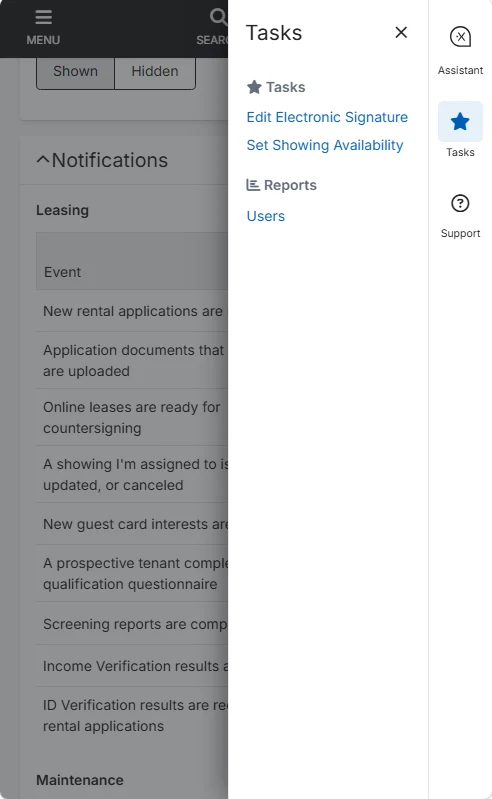Click 'New guest card interests' row
The image size is (492, 799).
tap(132, 524)
